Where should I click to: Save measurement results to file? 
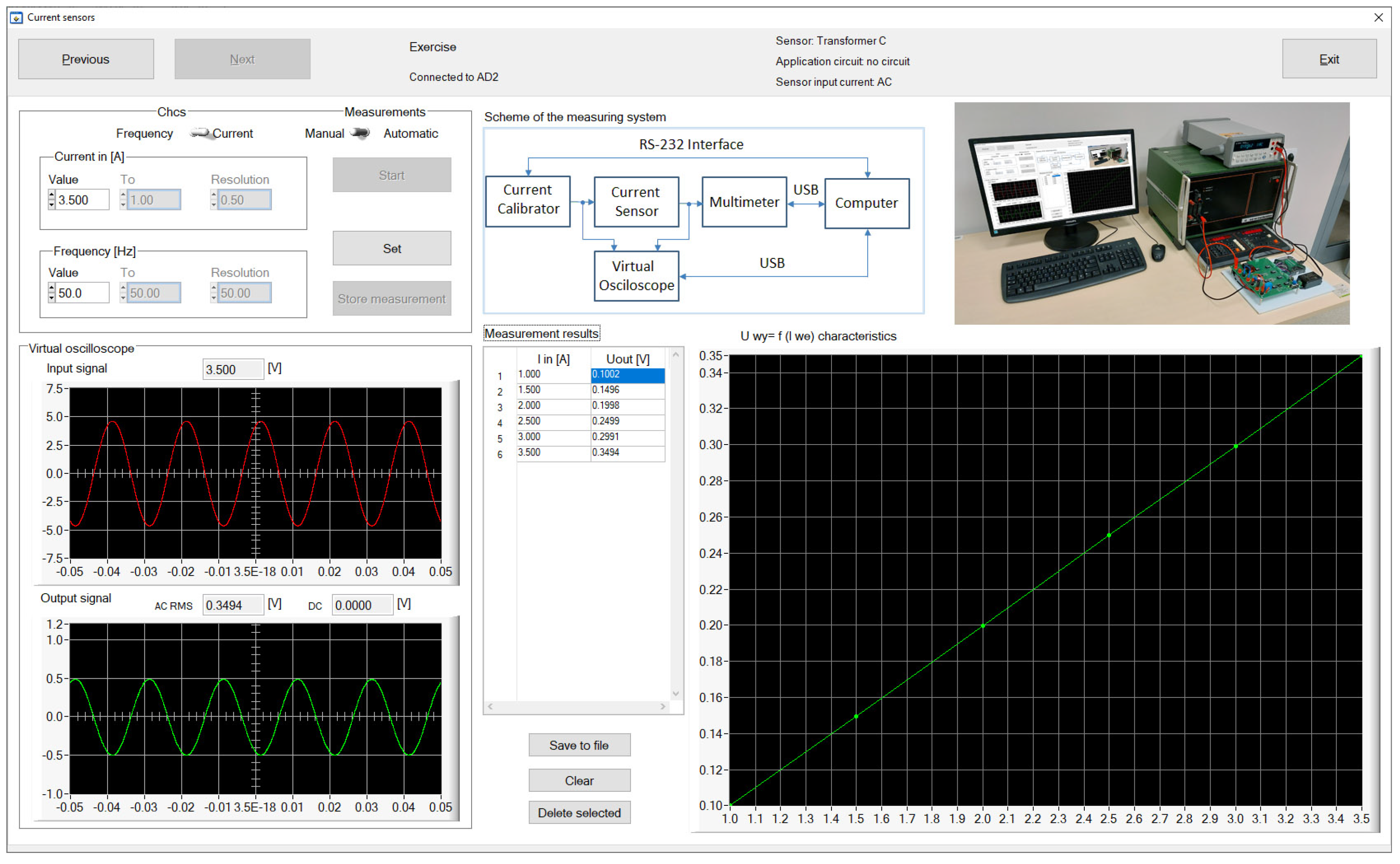(x=579, y=746)
